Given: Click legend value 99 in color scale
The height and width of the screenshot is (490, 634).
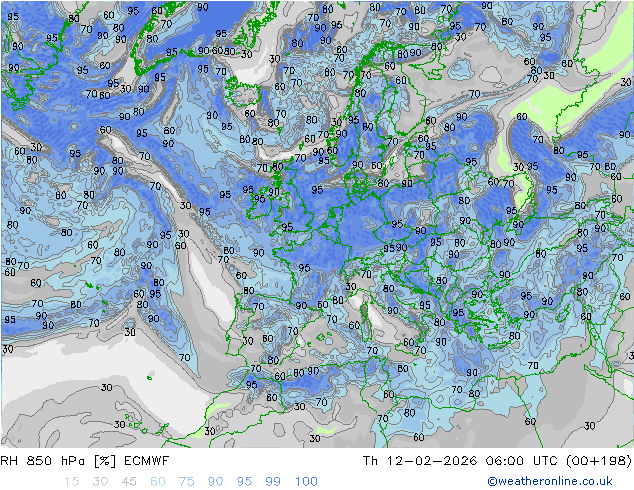Looking at the screenshot, I should (x=273, y=482).
